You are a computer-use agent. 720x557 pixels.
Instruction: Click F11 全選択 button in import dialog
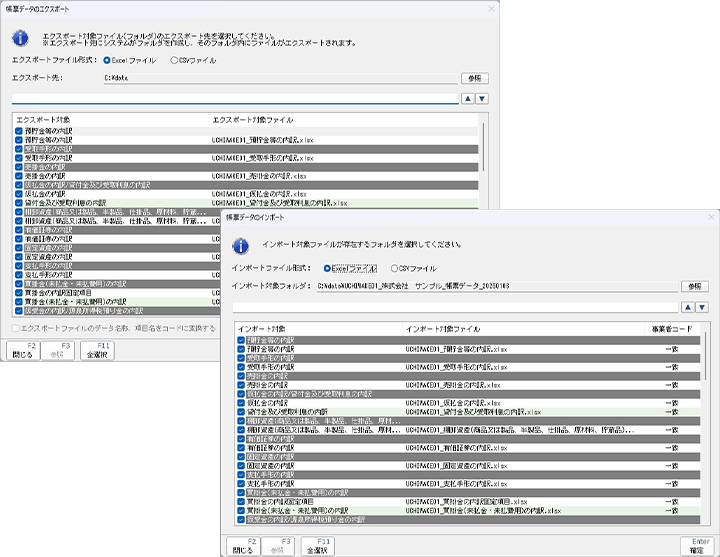coord(318,545)
